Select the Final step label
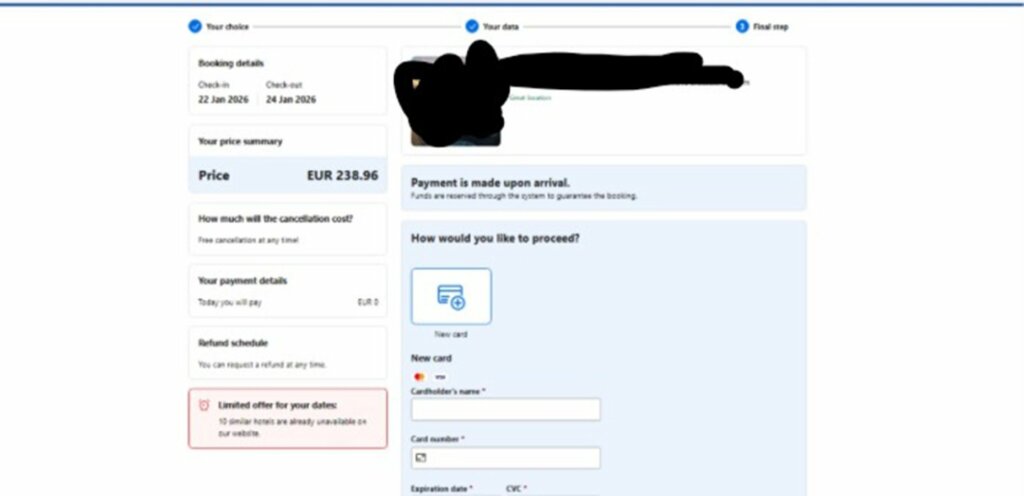1024x496 pixels. coord(771,27)
